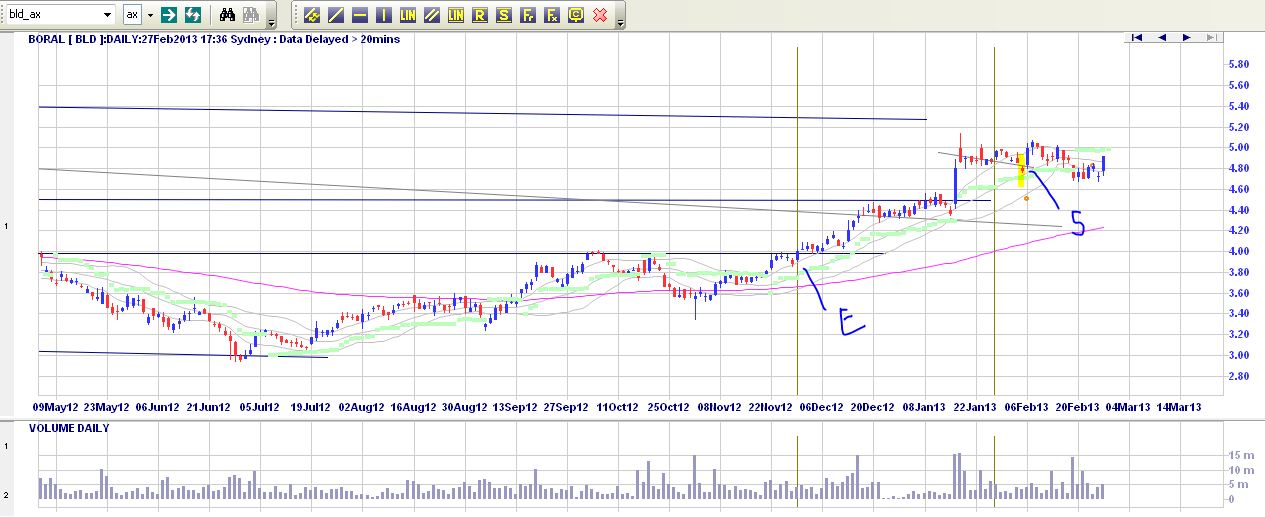The height and width of the screenshot is (517, 1265).
Task: Jump to first chart data arrow
Action: click(1137, 37)
